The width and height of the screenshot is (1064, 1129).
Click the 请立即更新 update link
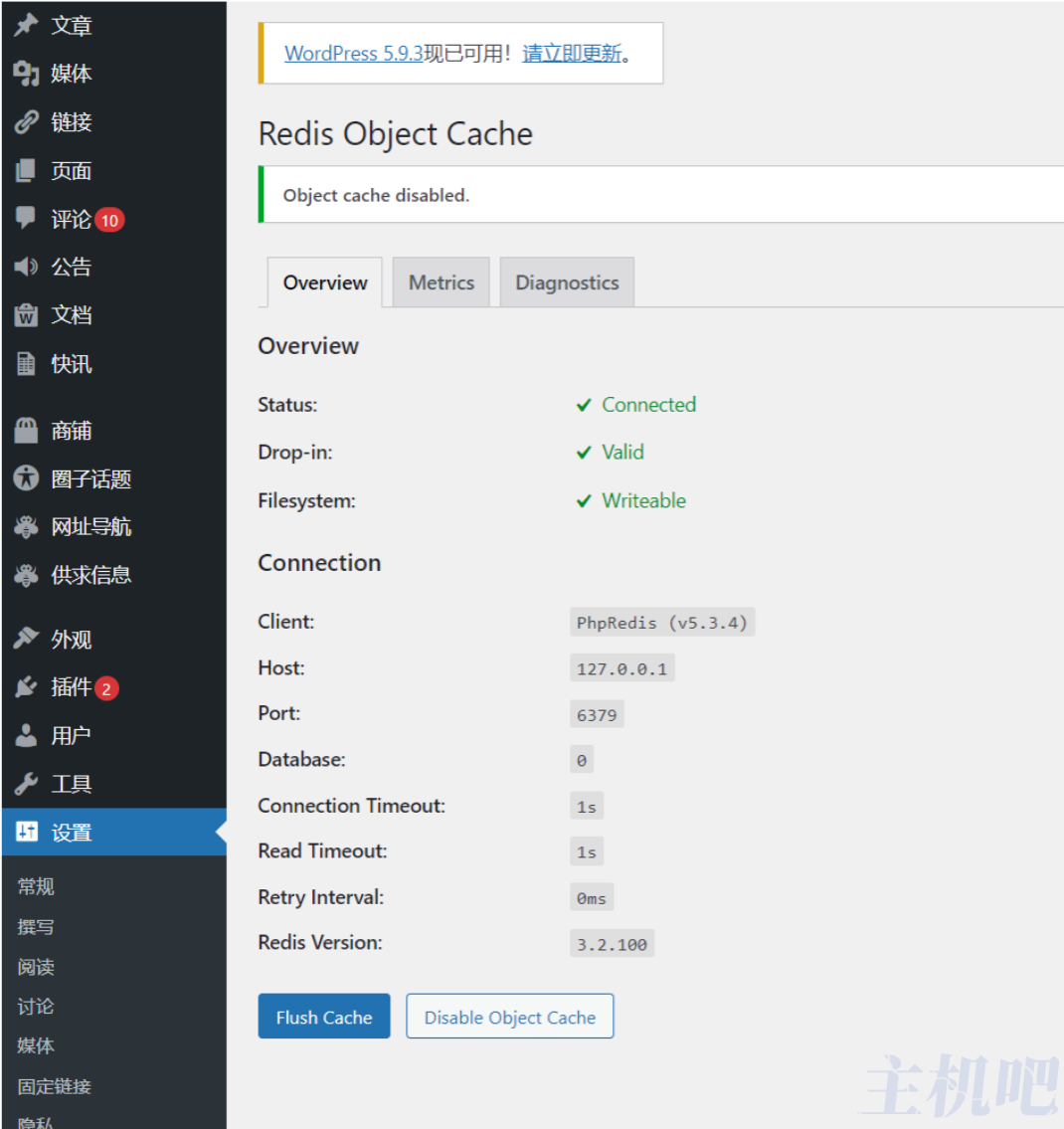[x=572, y=54]
